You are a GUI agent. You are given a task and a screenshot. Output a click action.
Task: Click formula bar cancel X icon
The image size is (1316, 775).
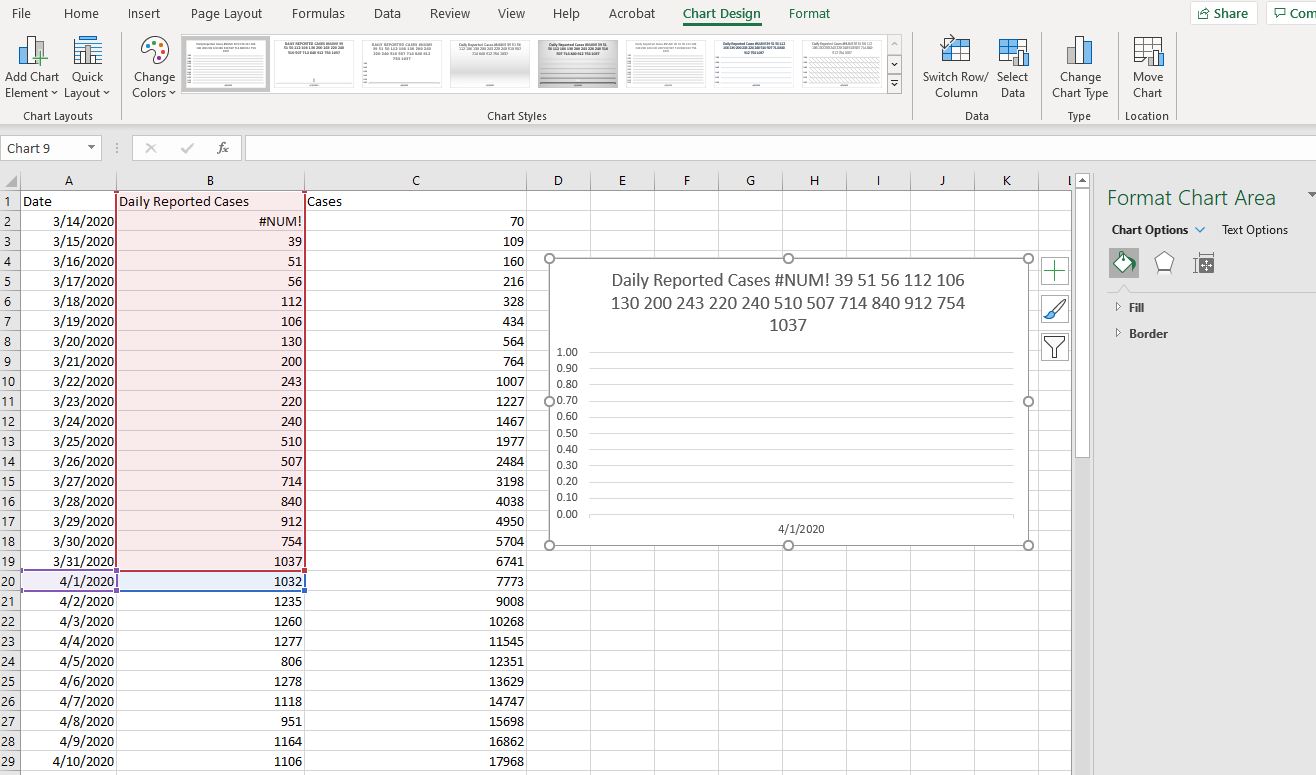coord(151,148)
